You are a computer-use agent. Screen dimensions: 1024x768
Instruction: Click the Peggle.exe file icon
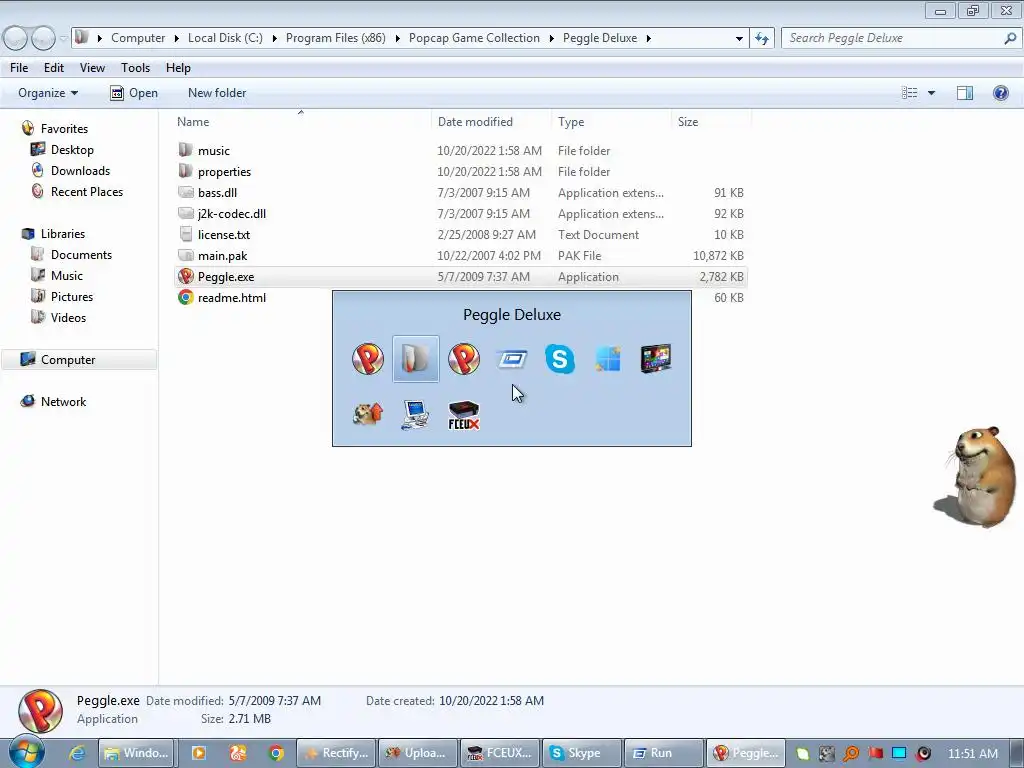186,276
